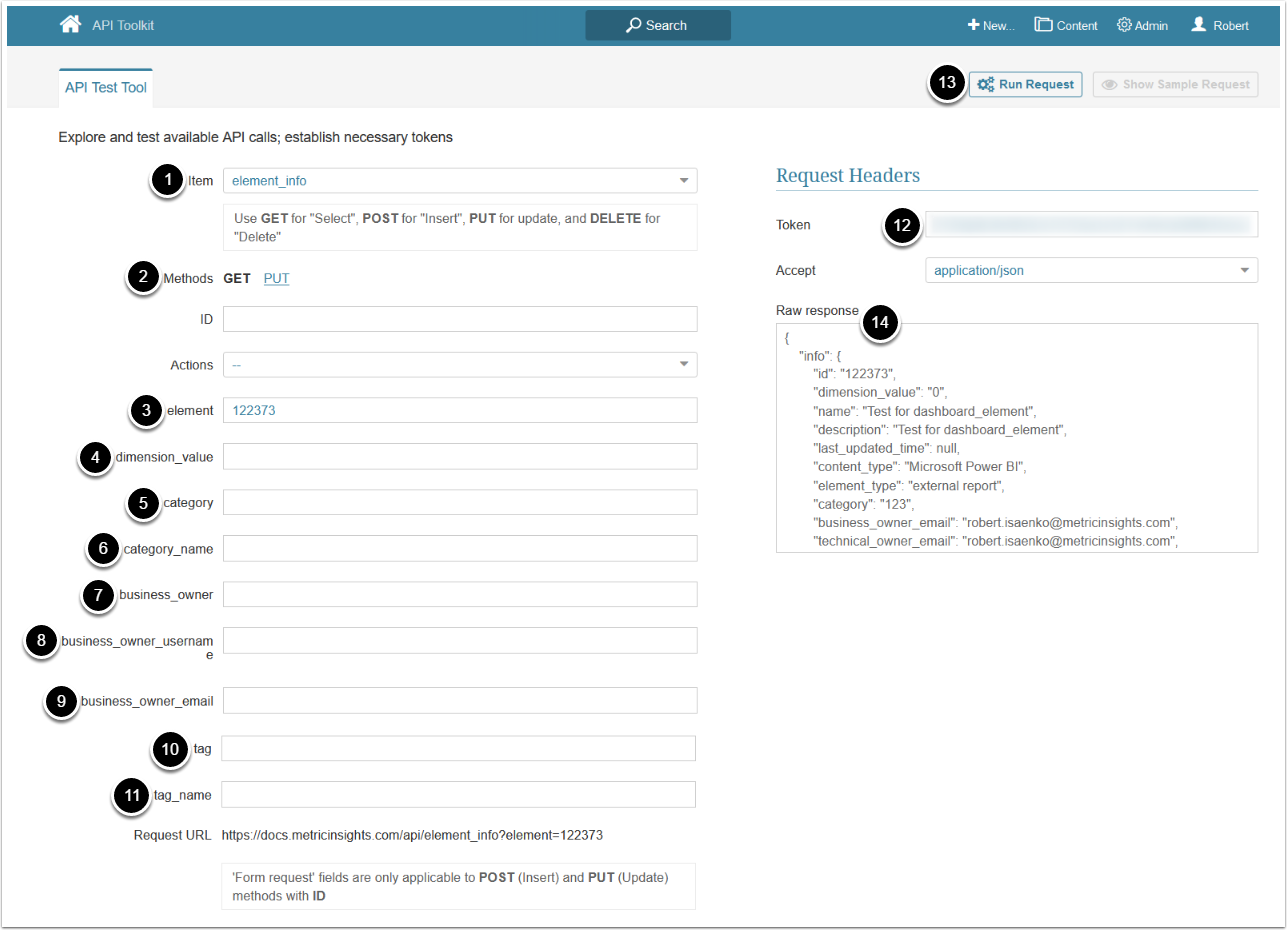Click the business_owner_username input field
Viewport: 1287px width, 930px height.
pyautogui.click(x=460, y=640)
